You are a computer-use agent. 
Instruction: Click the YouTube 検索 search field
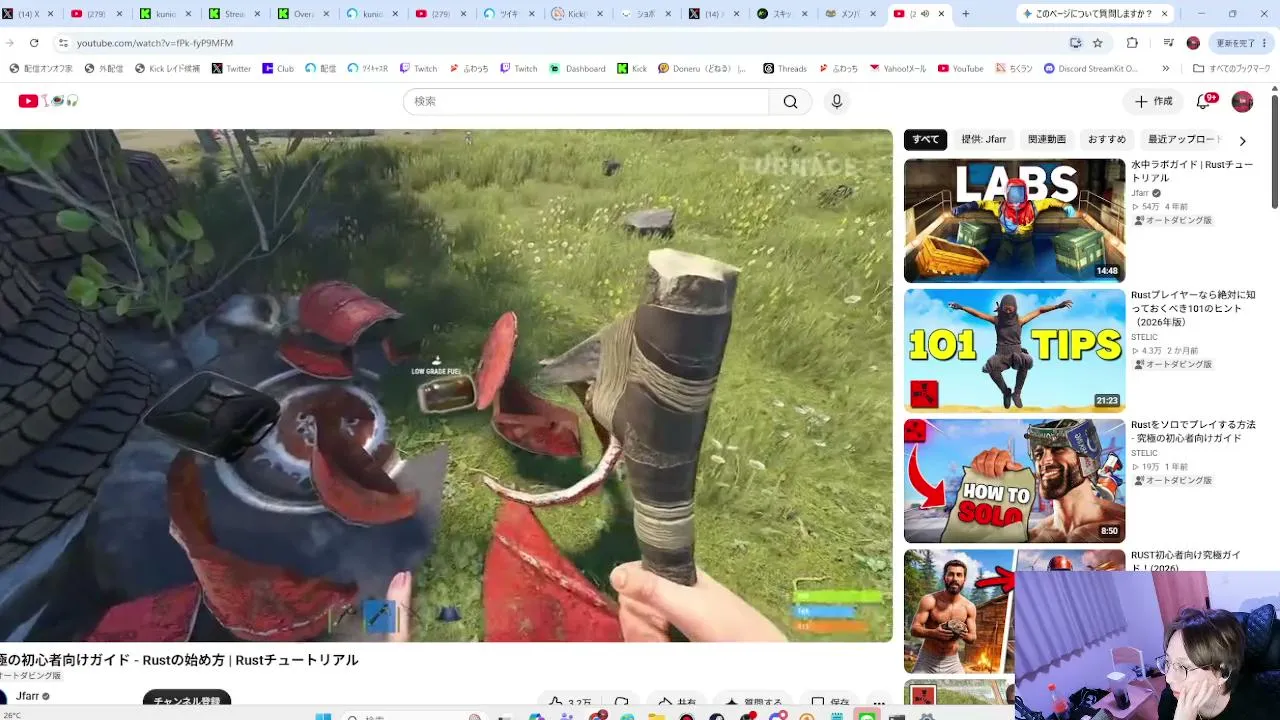coord(586,101)
